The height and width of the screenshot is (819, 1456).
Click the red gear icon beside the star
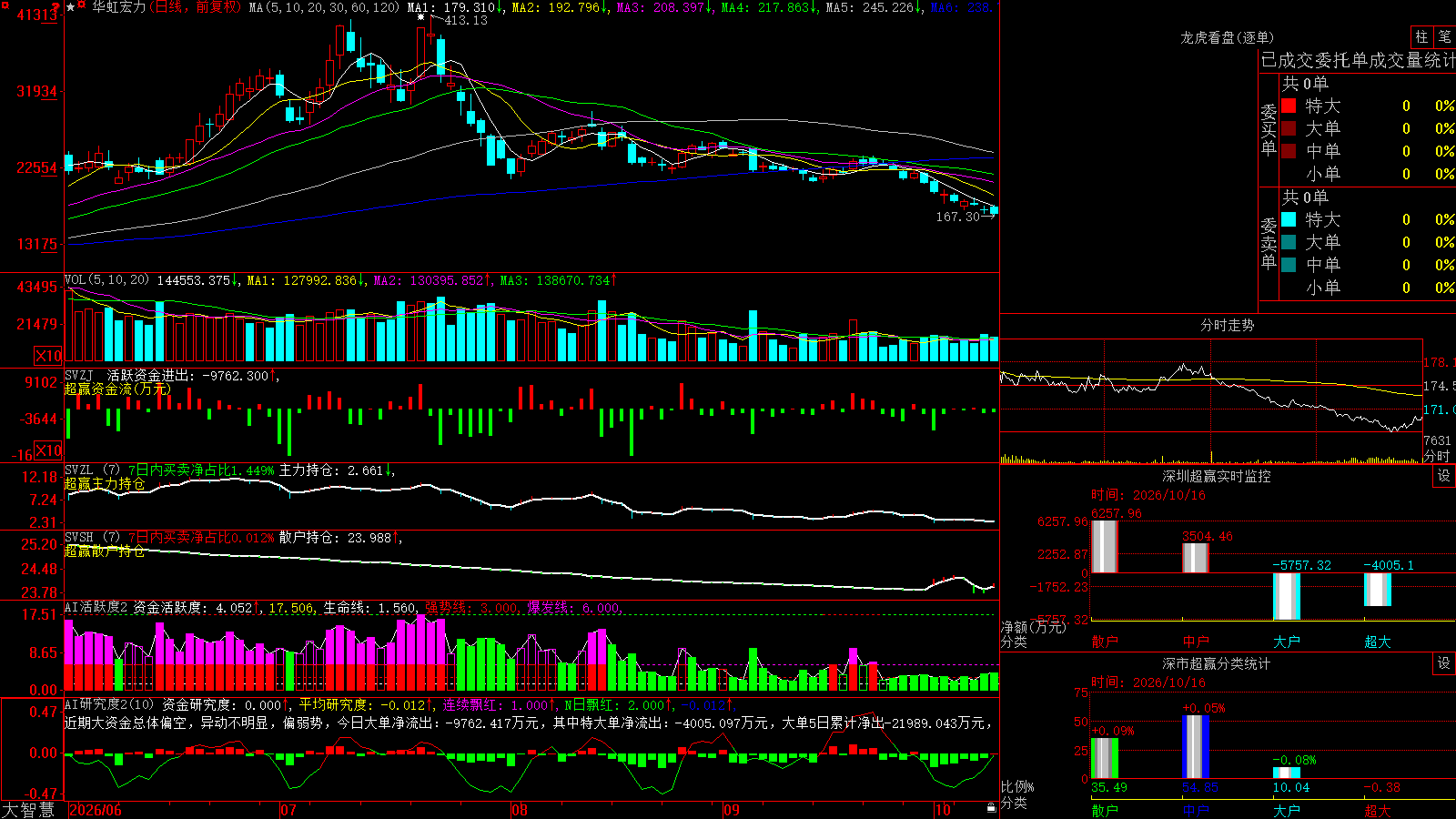[82, 5]
